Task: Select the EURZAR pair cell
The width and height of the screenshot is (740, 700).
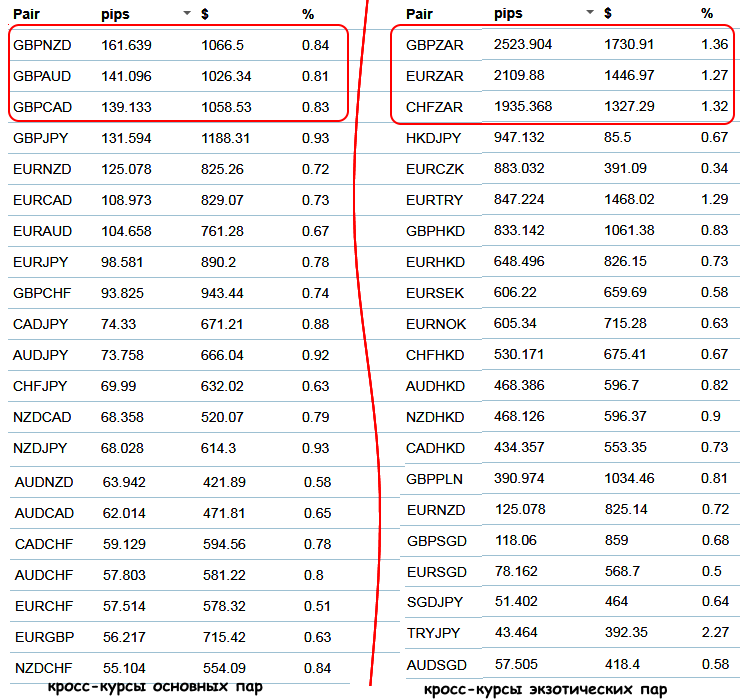Action: pyautogui.click(x=435, y=76)
